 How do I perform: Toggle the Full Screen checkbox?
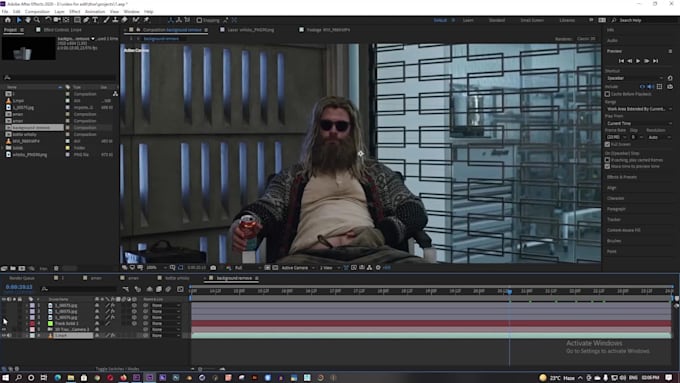tap(608, 144)
